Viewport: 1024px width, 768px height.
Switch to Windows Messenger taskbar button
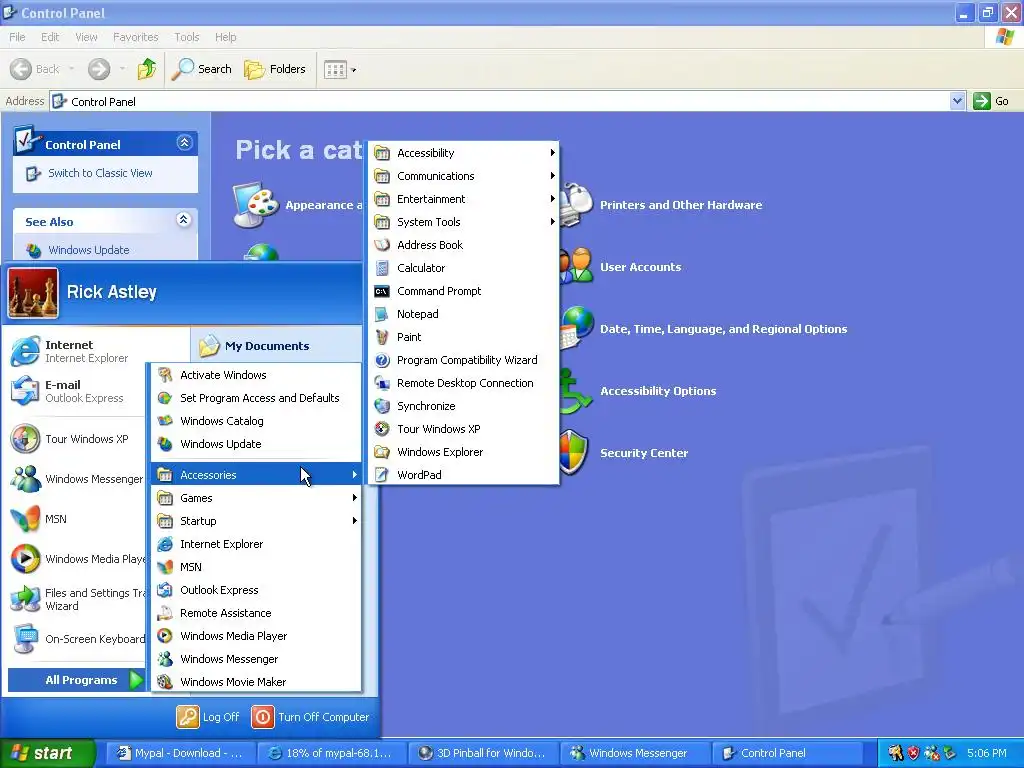634,753
